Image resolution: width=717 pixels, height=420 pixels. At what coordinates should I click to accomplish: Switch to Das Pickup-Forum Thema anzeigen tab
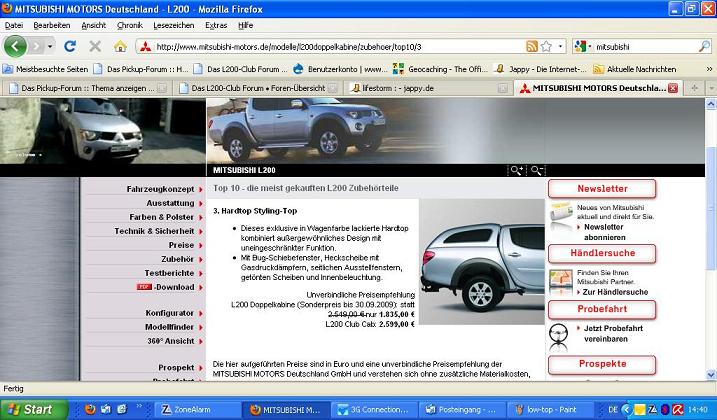(x=87, y=88)
